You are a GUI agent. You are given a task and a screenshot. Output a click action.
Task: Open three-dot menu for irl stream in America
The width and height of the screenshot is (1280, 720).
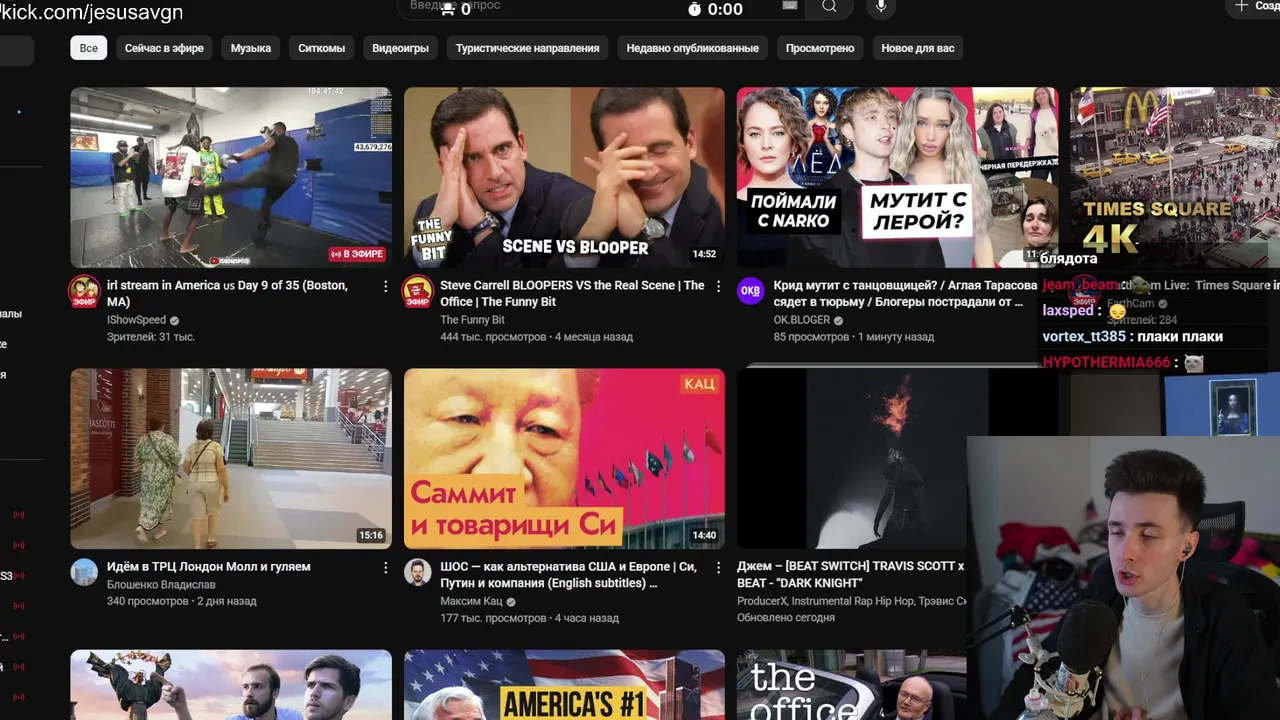coord(385,286)
